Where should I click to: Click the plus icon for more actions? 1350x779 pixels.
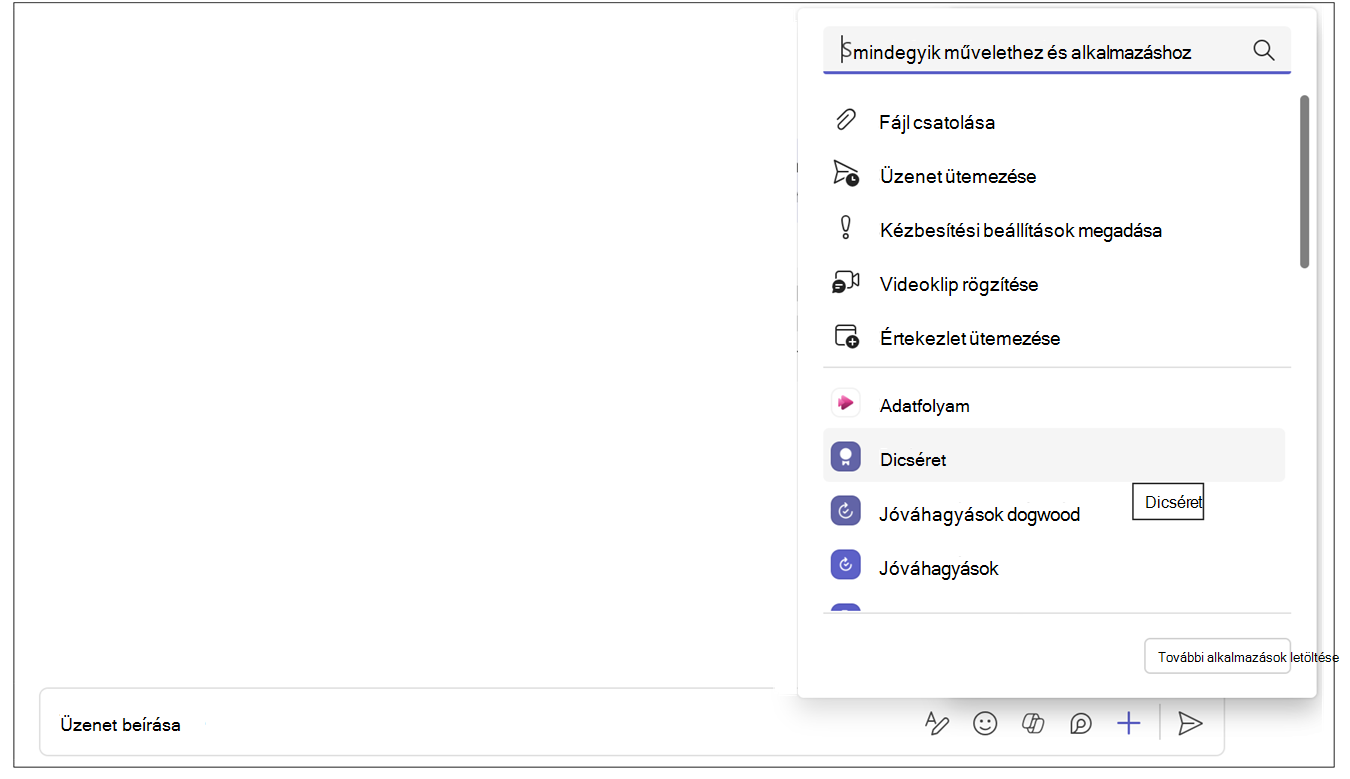[x=1129, y=723]
